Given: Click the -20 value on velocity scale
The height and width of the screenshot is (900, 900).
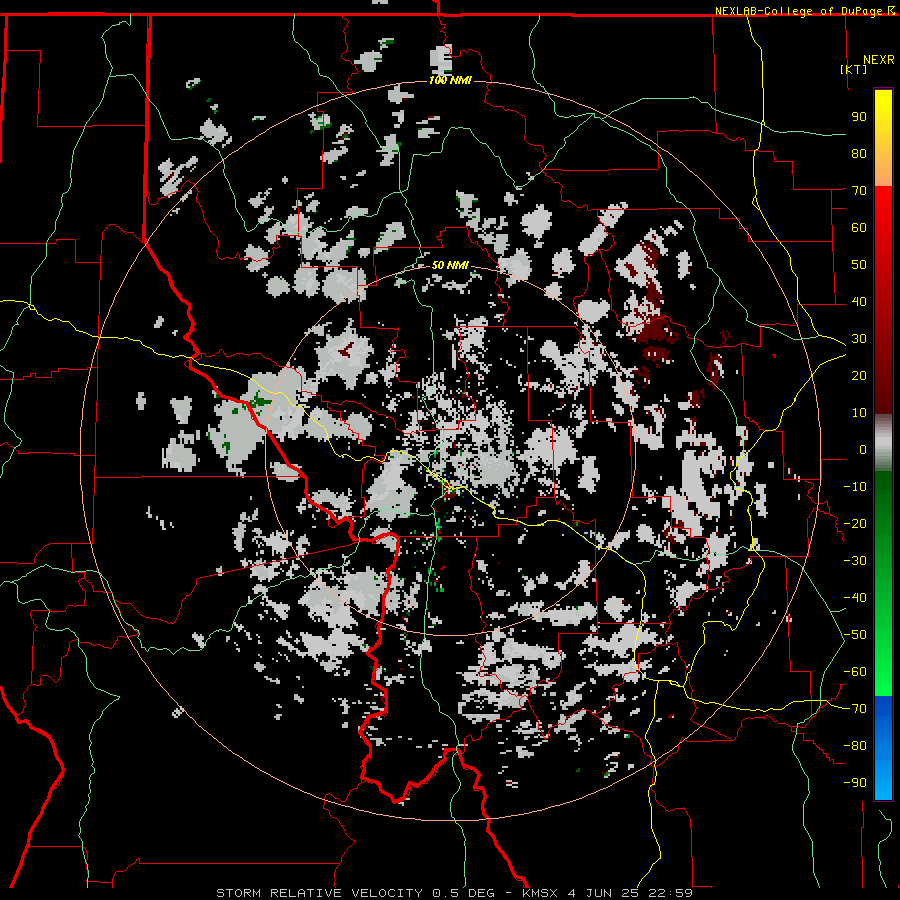Looking at the screenshot, I should coord(855,524).
